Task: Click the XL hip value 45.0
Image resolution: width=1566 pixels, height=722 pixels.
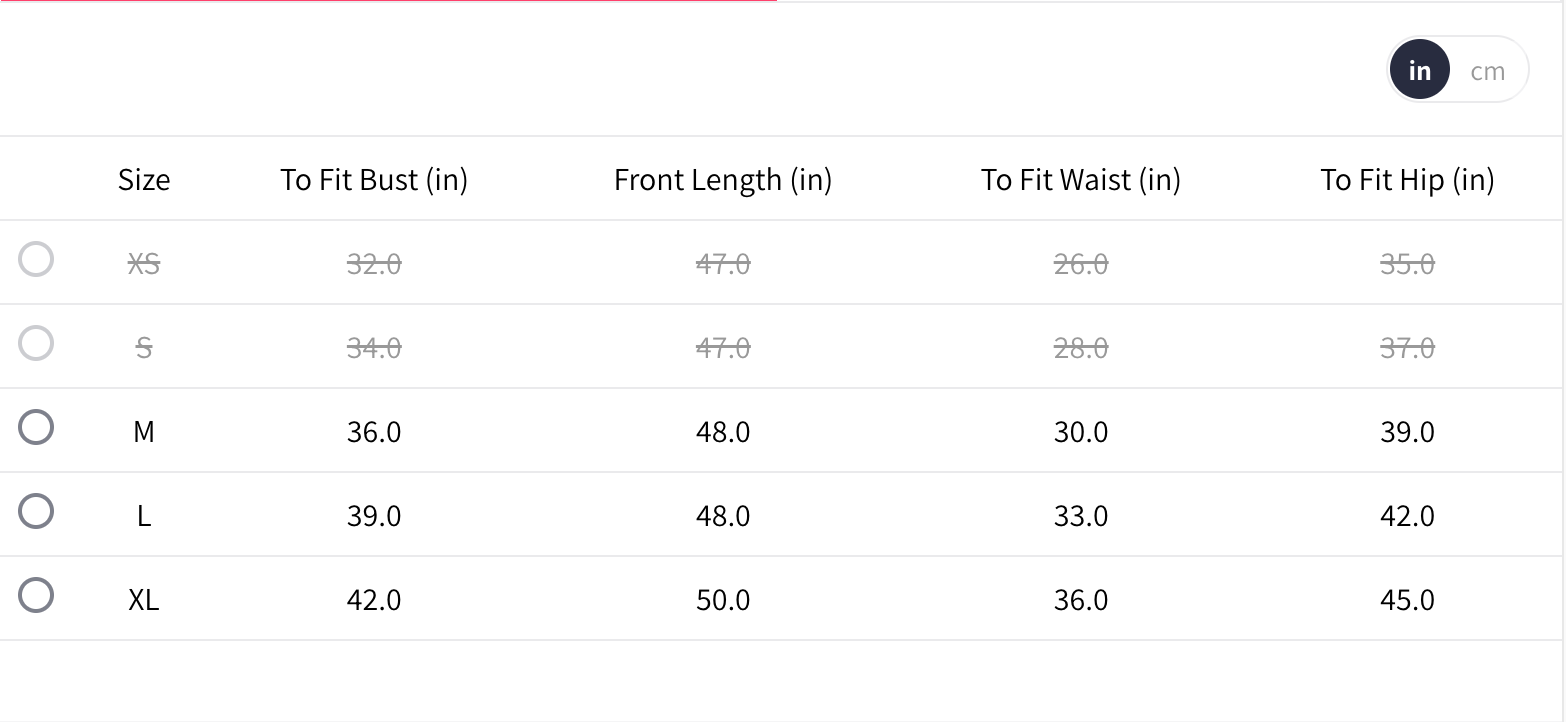Action: pos(1407,600)
